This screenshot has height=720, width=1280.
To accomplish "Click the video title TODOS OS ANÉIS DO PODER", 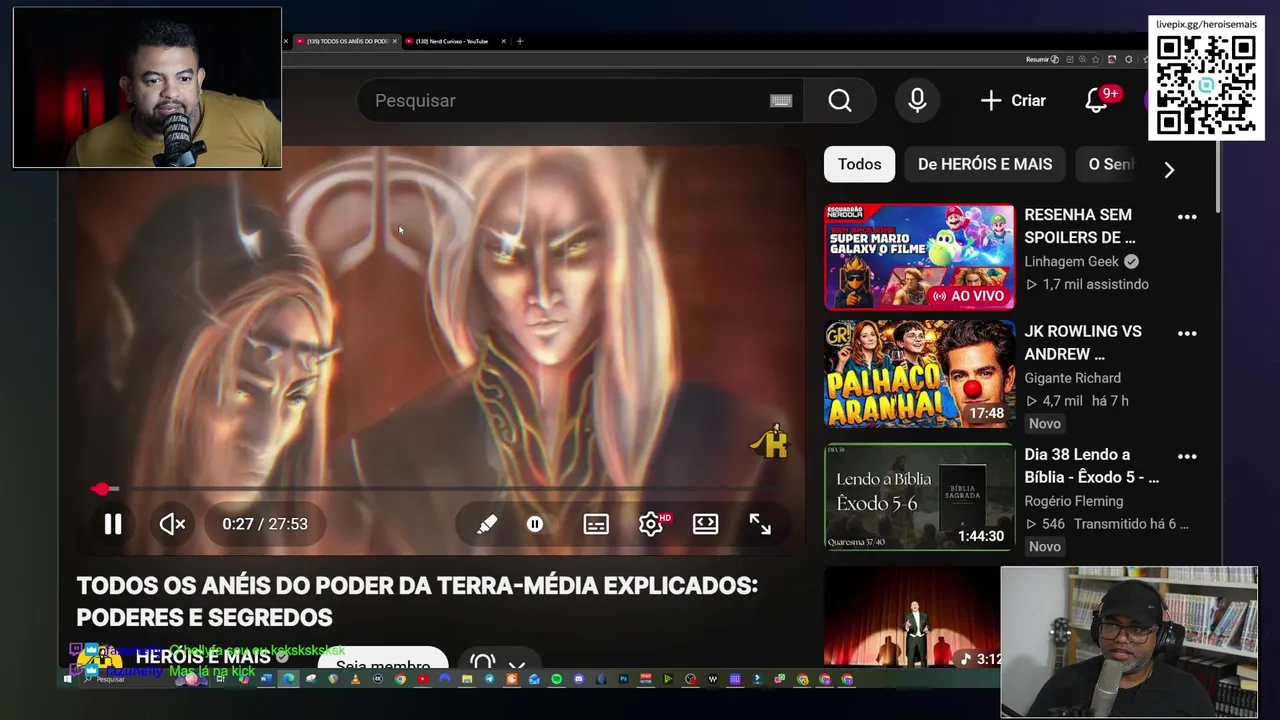I will (x=417, y=601).
